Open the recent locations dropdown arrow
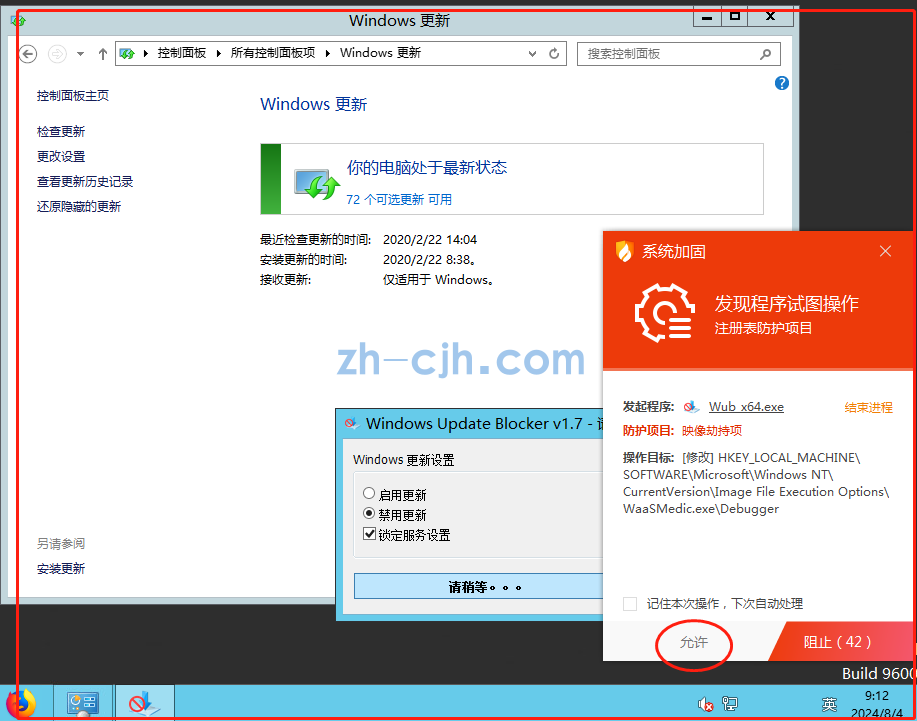This screenshot has width=917, height=721. point(80,54)
